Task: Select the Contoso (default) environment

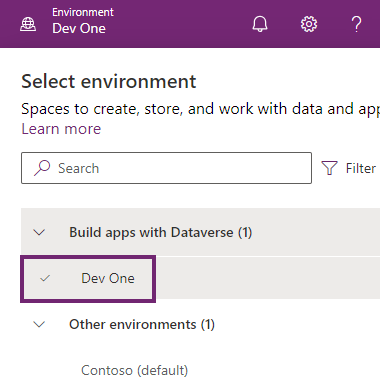Action: click(x=134, y=370)
